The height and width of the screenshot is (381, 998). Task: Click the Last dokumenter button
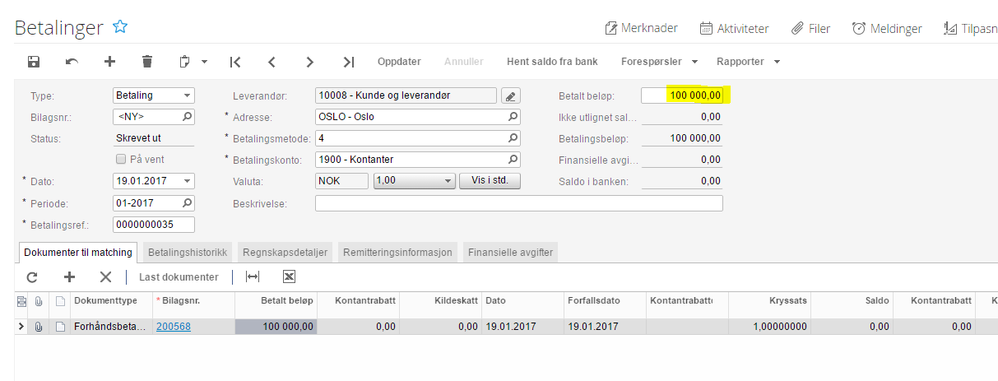pos(179,277)
